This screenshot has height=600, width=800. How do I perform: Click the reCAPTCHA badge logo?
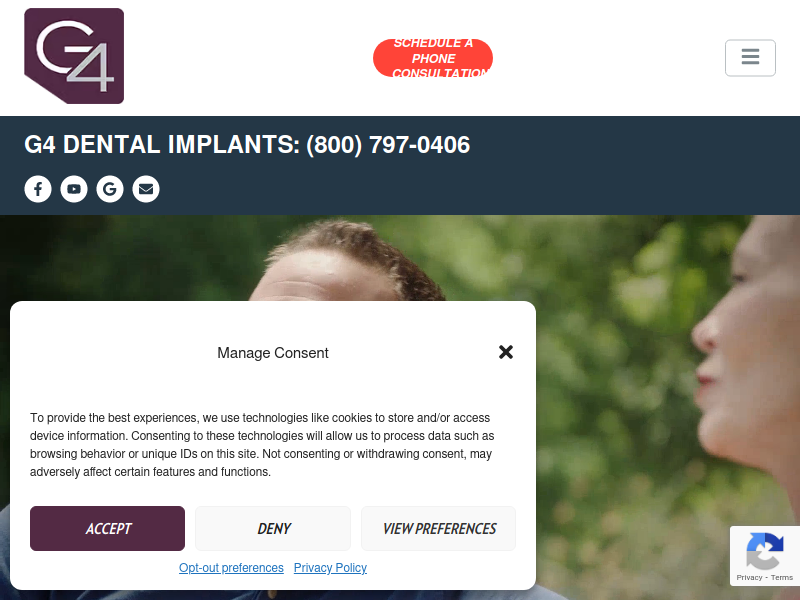click(x=764, y=551)
